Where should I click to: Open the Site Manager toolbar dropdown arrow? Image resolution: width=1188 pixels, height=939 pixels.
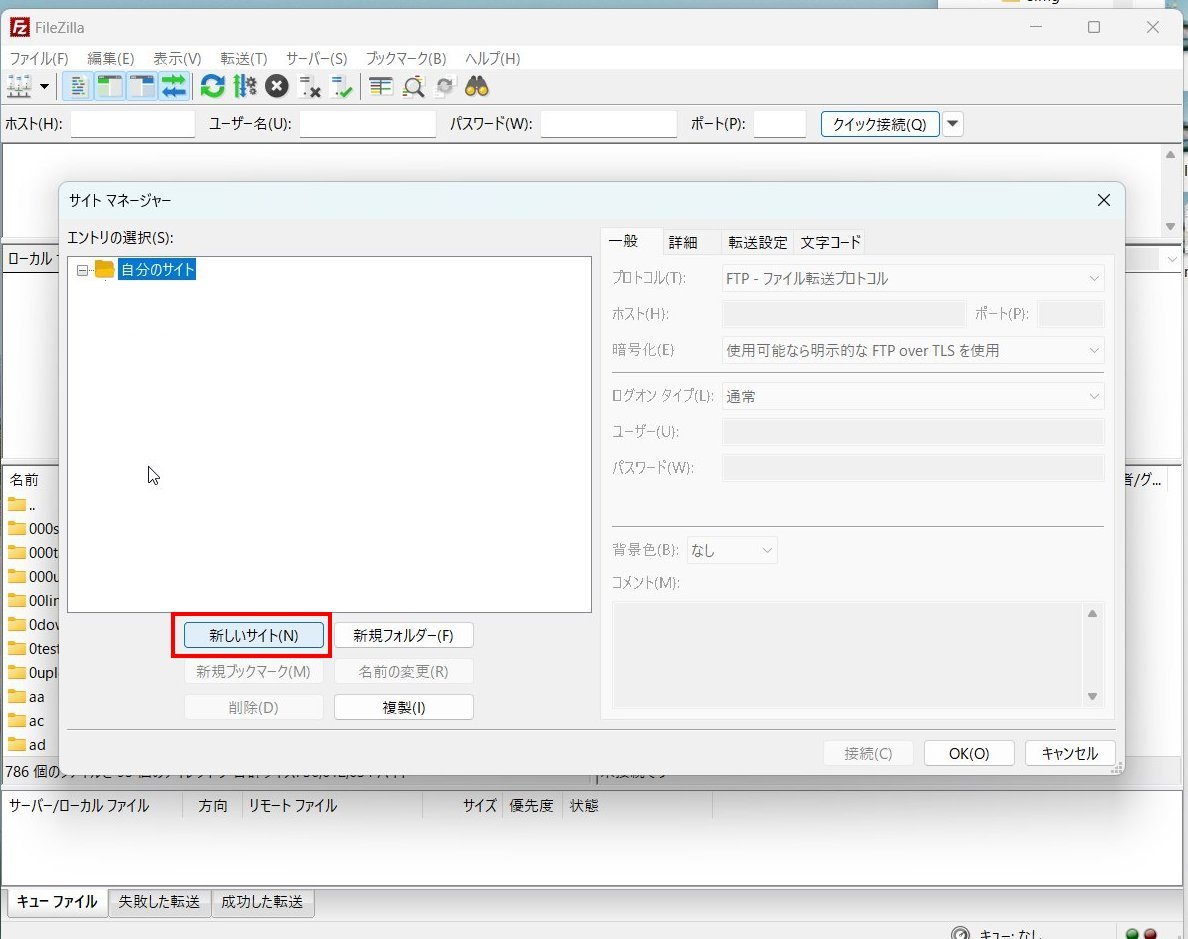point(45,87)
